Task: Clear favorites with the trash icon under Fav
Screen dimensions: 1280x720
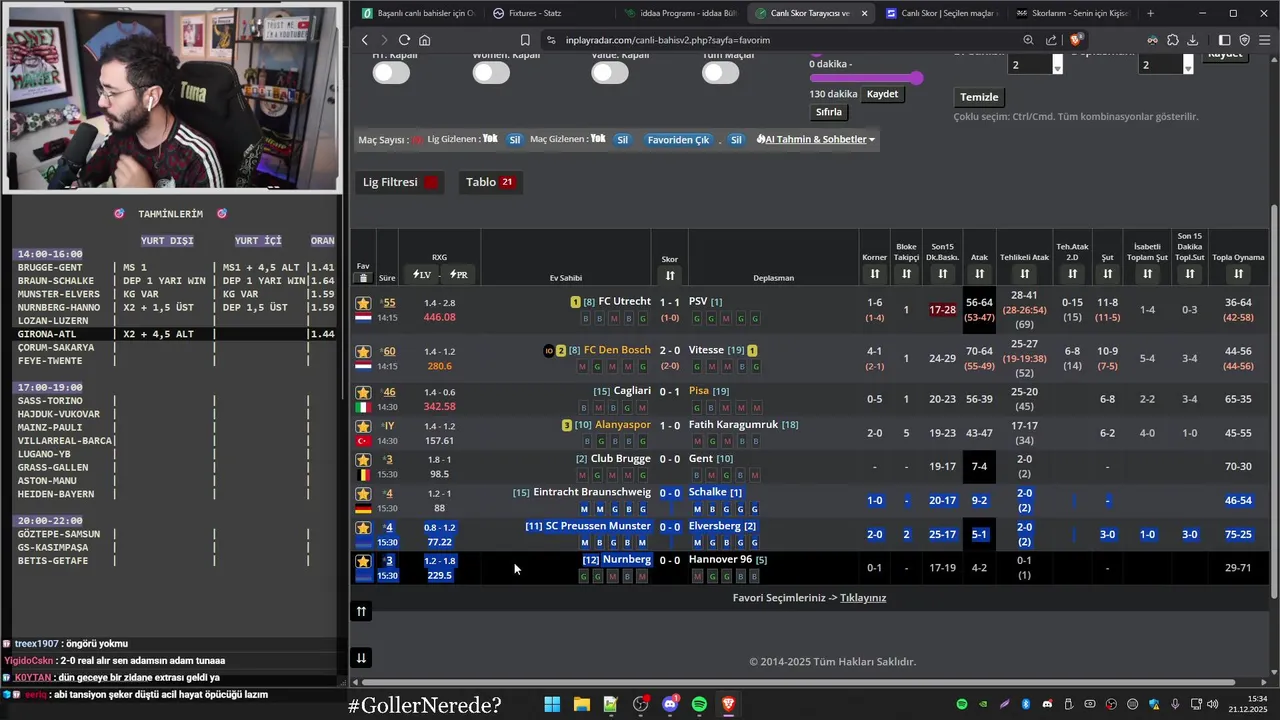Action: tap(363, 278)
